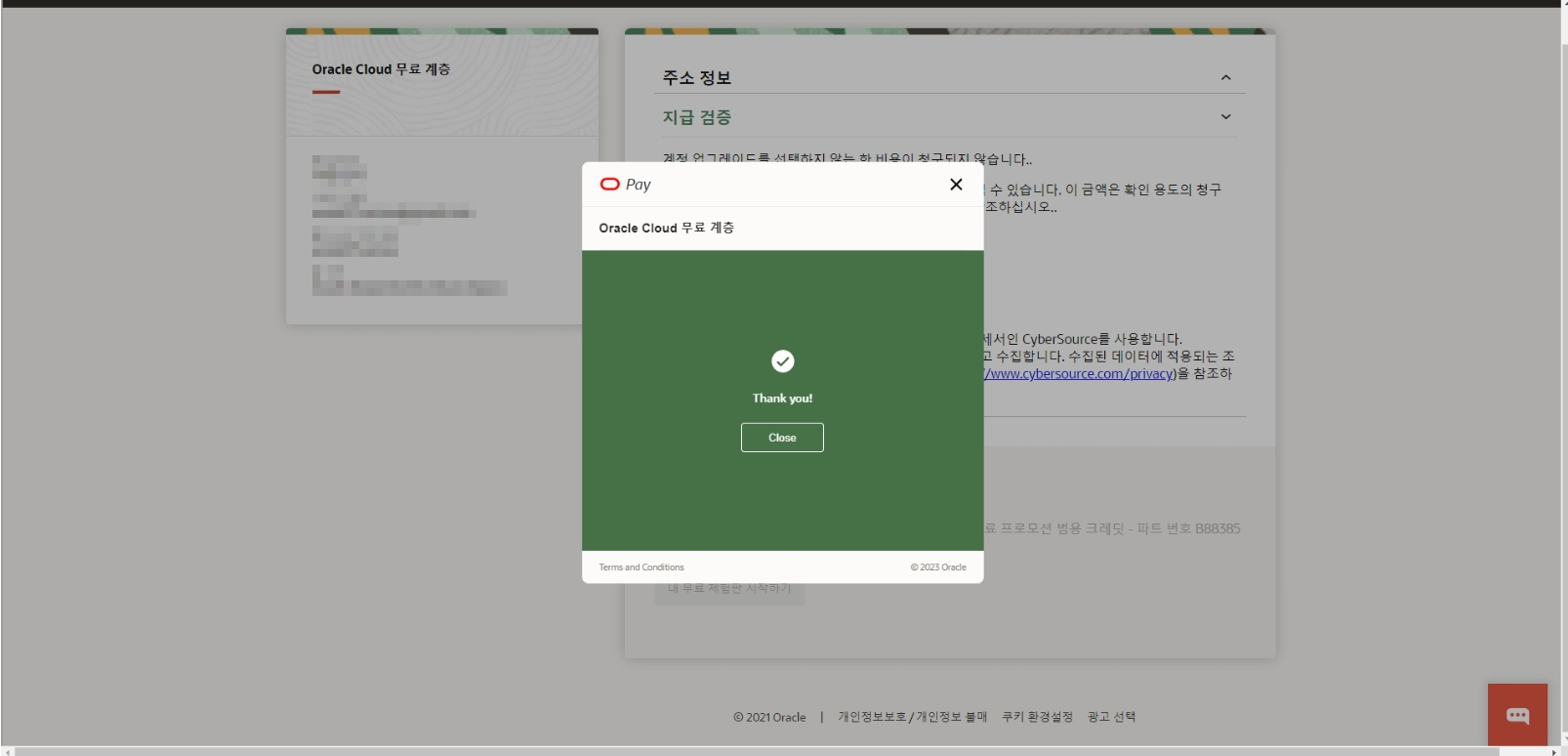Open 쿠키 환경설정 footer link
Screen dimensions: 1568x756
pyautogui.click(x=1037, y=717)
